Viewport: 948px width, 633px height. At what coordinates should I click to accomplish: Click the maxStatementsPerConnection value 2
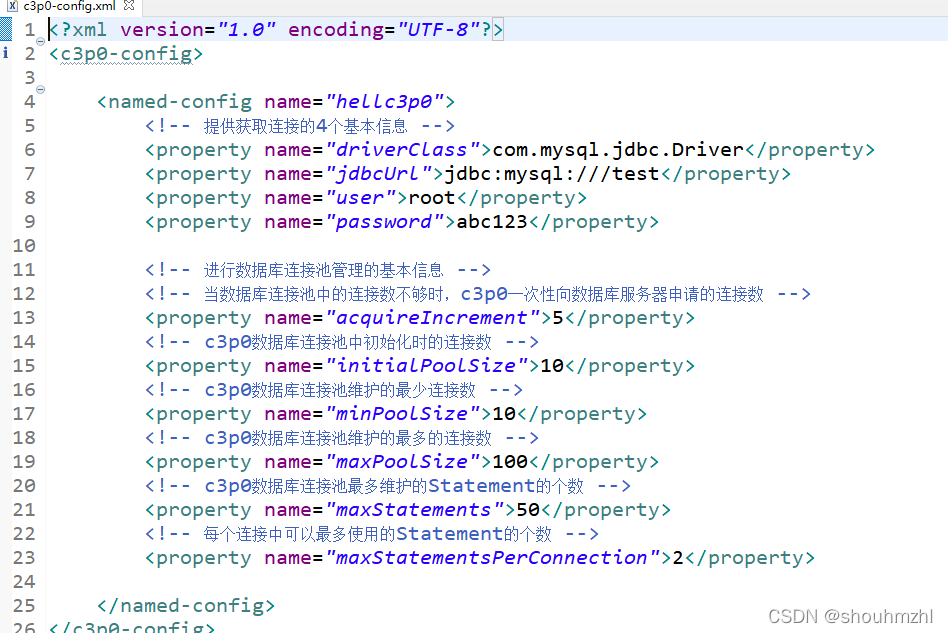(678, 557)
